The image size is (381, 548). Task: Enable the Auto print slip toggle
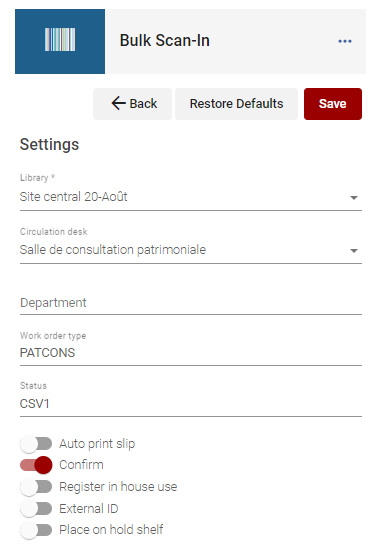[36, 444]
